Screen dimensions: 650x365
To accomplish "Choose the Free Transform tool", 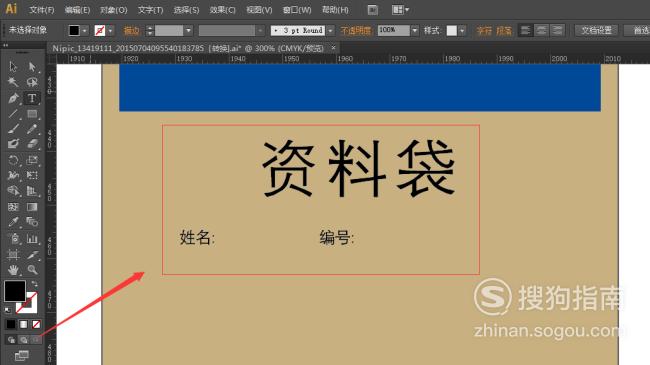I will pyautogui.click(x=32, y=175).
